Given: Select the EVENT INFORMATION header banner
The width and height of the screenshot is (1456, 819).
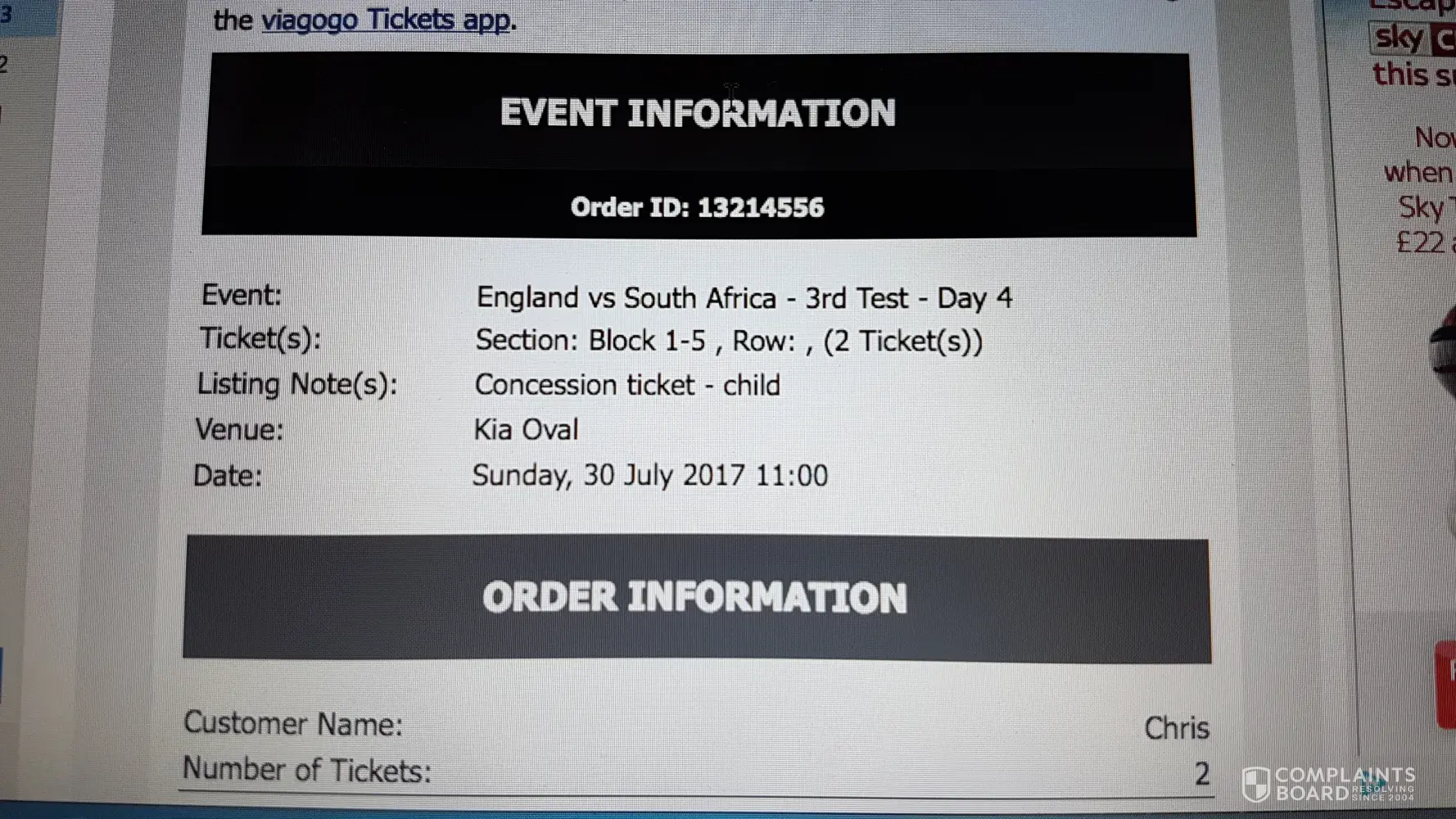Looking at the screenshot, I should pyautogui.click(x=698, y=113).
